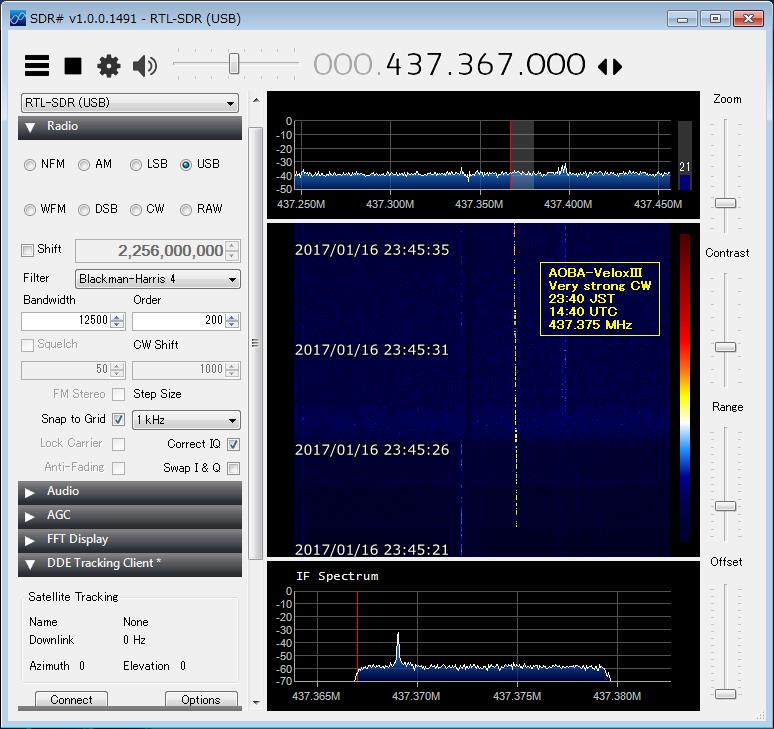Click the sidebar scrollbar up arrow
The height and width of the screenshot is (729, 774).
[x=256, y=100]
